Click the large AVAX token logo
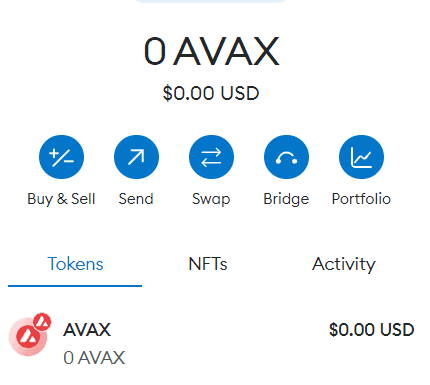Image resolution: width=430 pixels, height=385 pixels. tap(28, 337)
